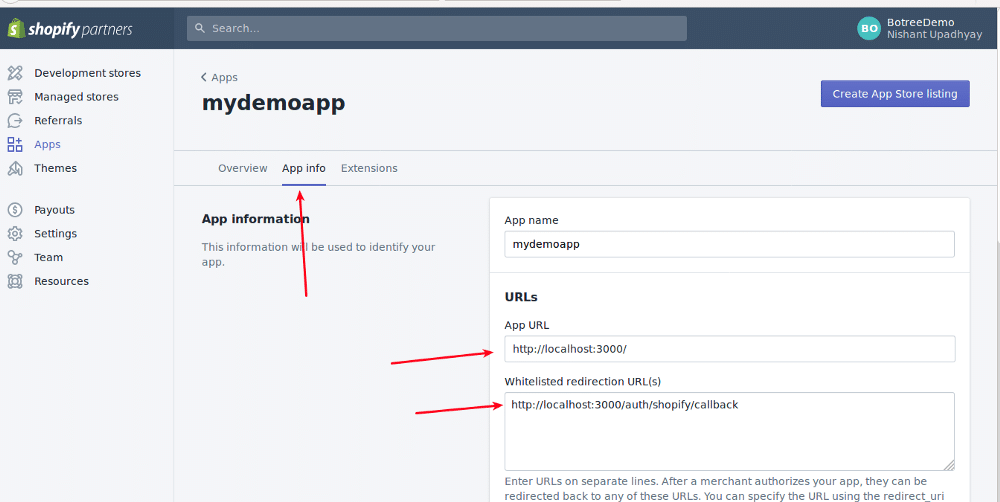Screen dimensions: 1000x502
Task: Click the search magnifier icon
Action: tap(200, 28)
